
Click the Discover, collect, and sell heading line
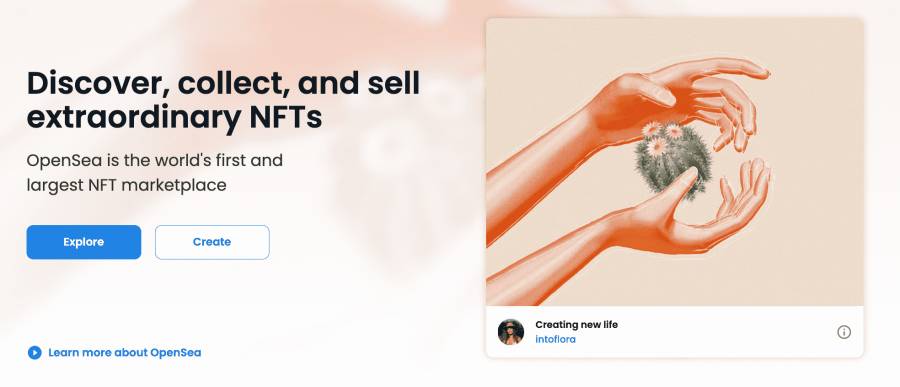(x=223, y=83)
